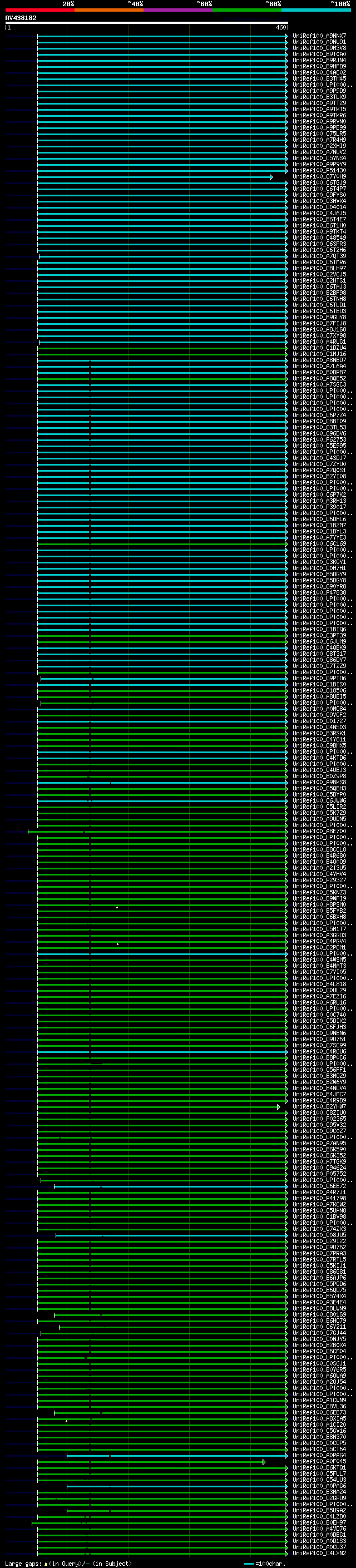Select the UniRef100_P02365 label

coord(319,1119)
